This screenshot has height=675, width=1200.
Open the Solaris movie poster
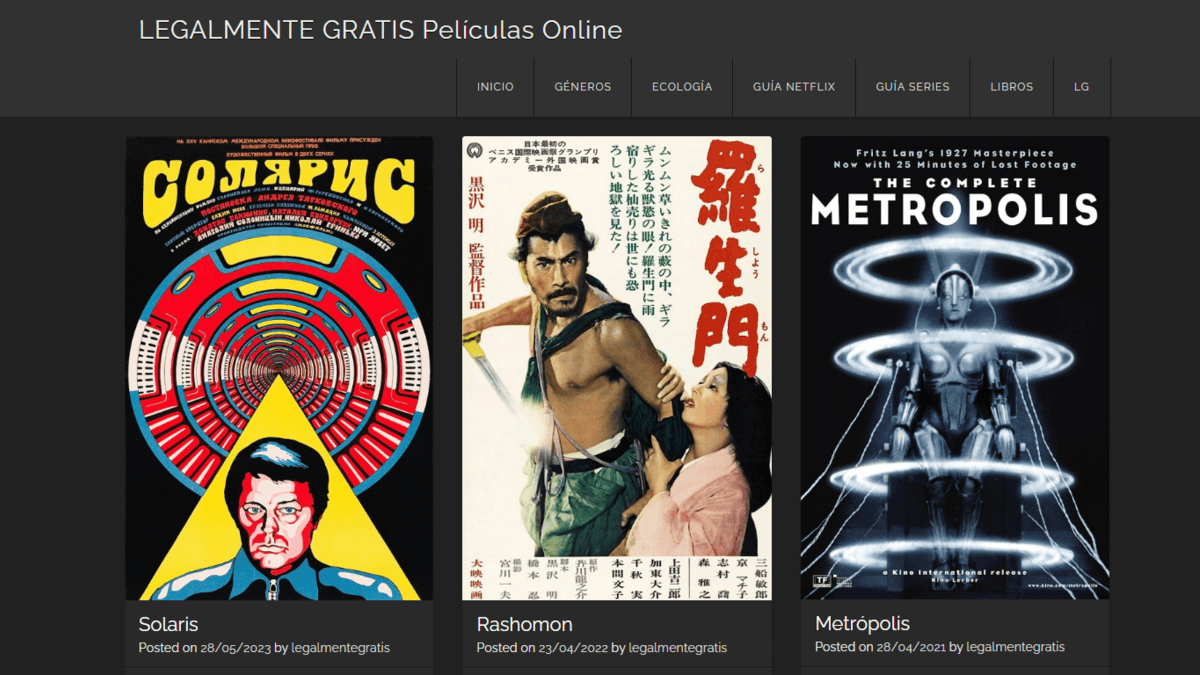pos(279,368)
